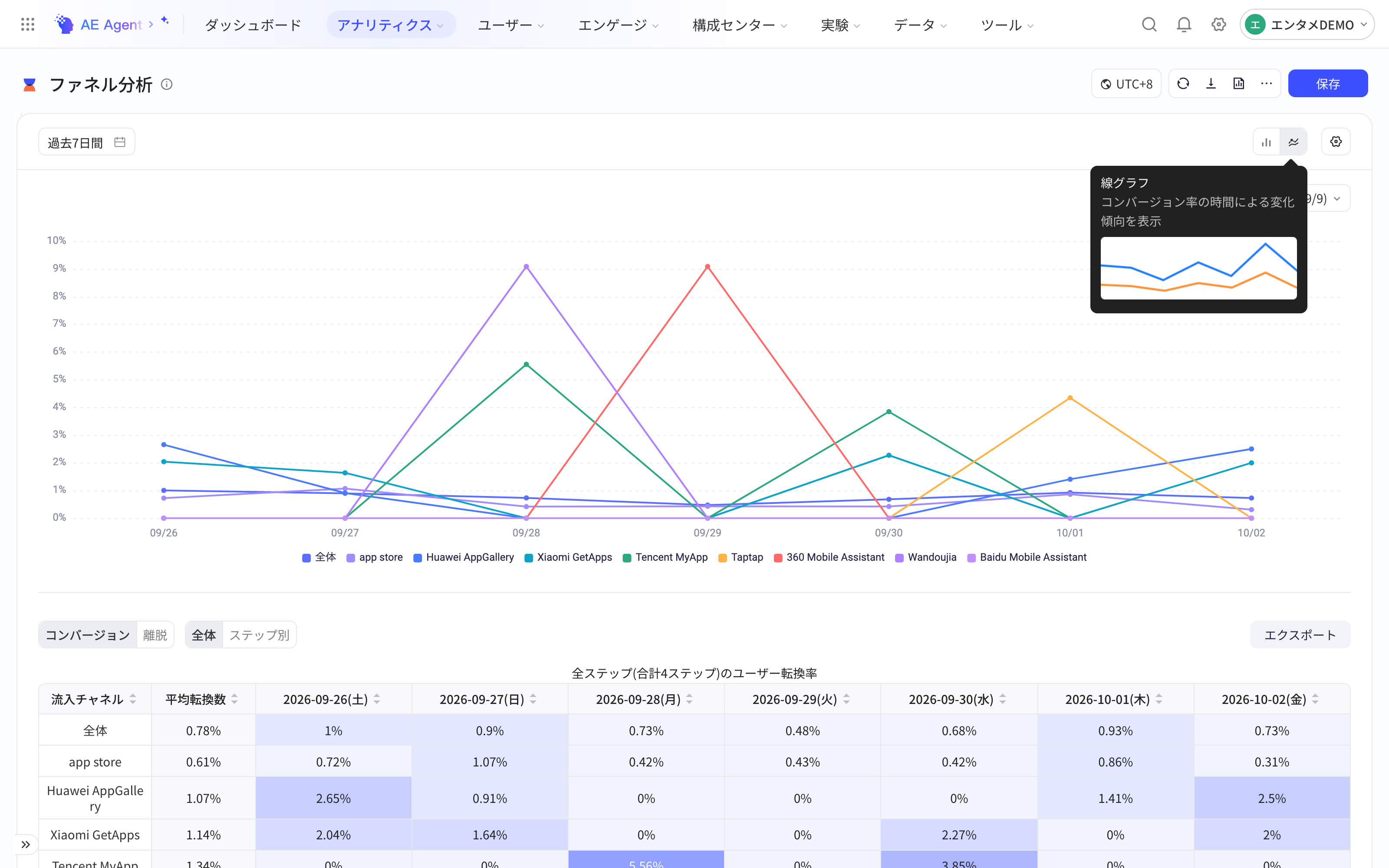Select the 全体 segment toggle

(x=204, y=635)
